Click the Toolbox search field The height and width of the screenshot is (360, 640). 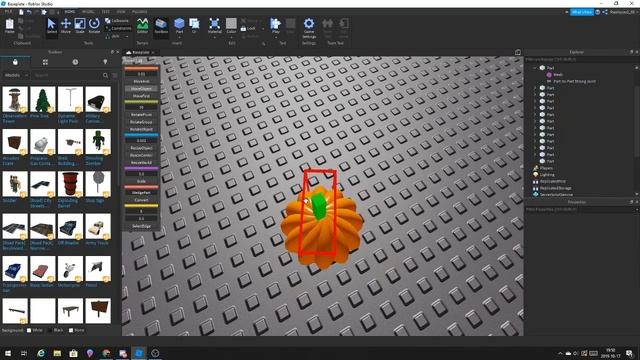[67, 75]
